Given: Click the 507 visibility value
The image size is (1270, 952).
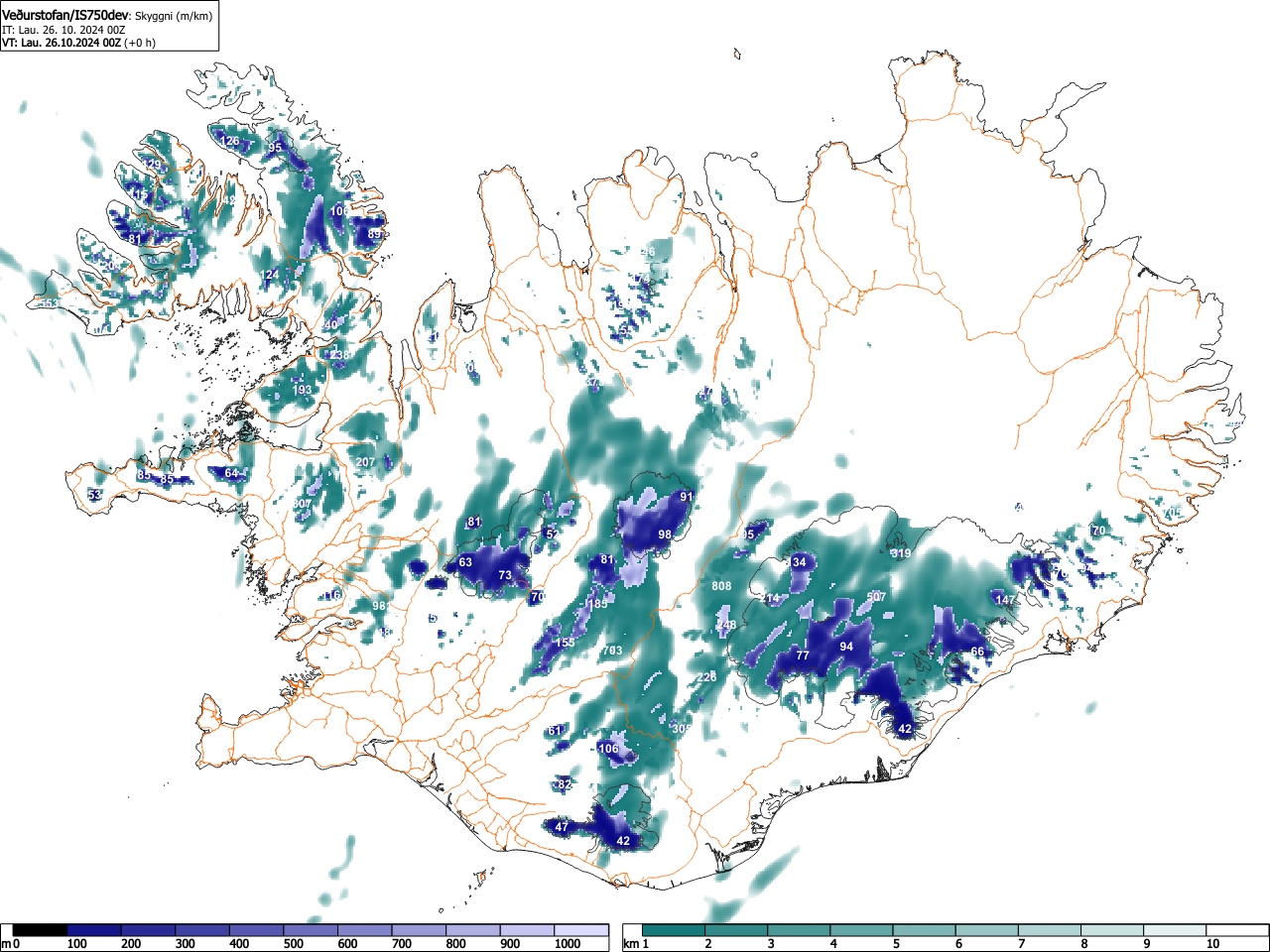Looking at the screenshot, I should 876,597.
